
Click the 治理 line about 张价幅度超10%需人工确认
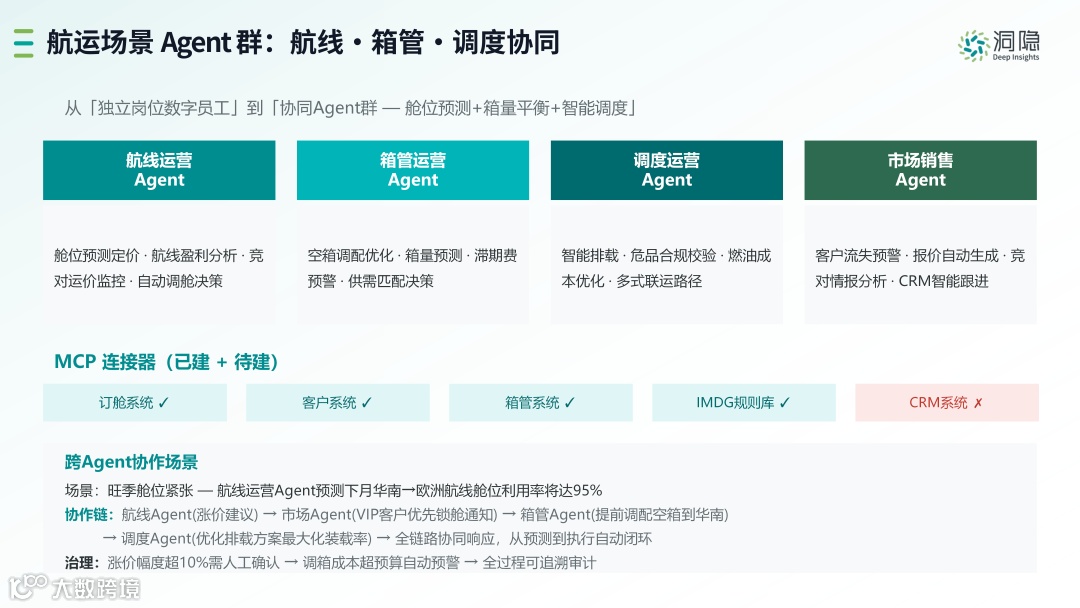pyautogui.click(x=331, y=563)
